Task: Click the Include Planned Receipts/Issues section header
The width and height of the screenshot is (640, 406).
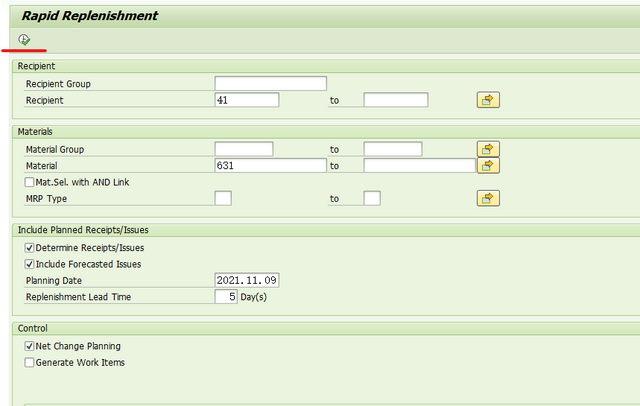Action: (x=83, y=230)
